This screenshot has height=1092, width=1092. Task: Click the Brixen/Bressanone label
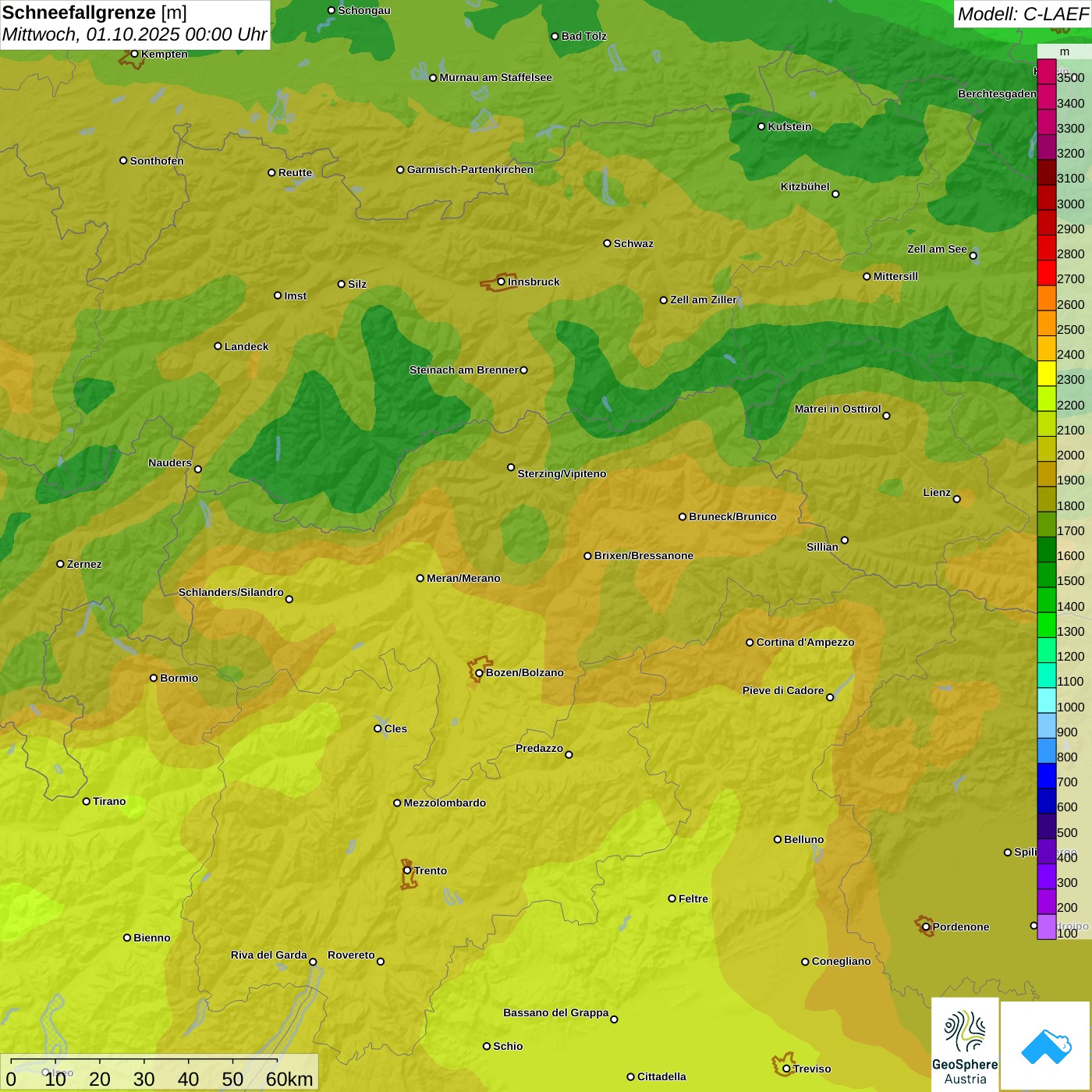pyautogui.click(x=644, y=555)
